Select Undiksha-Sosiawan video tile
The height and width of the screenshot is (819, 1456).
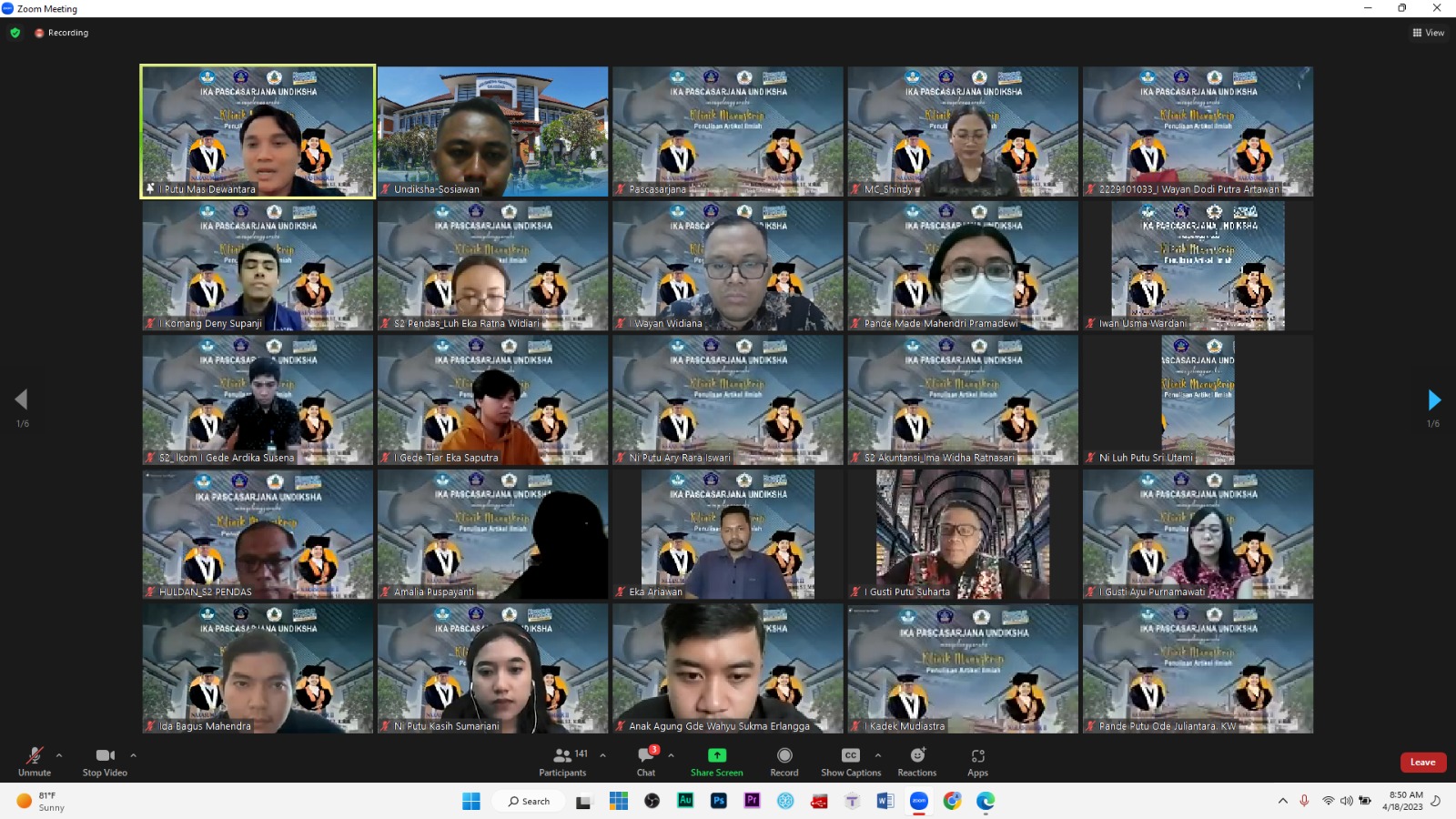(x=492, y=131)
